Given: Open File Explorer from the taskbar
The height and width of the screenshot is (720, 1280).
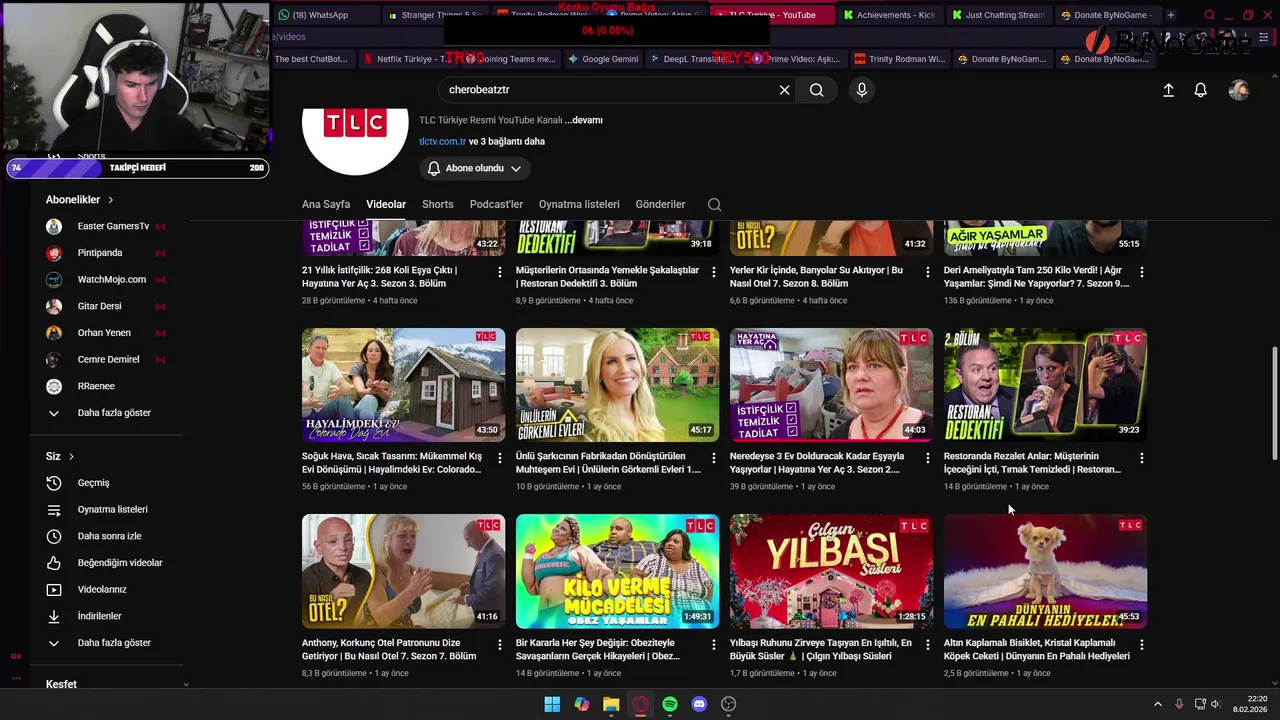Looking at the screenshot, I should (x=611, y=704).
